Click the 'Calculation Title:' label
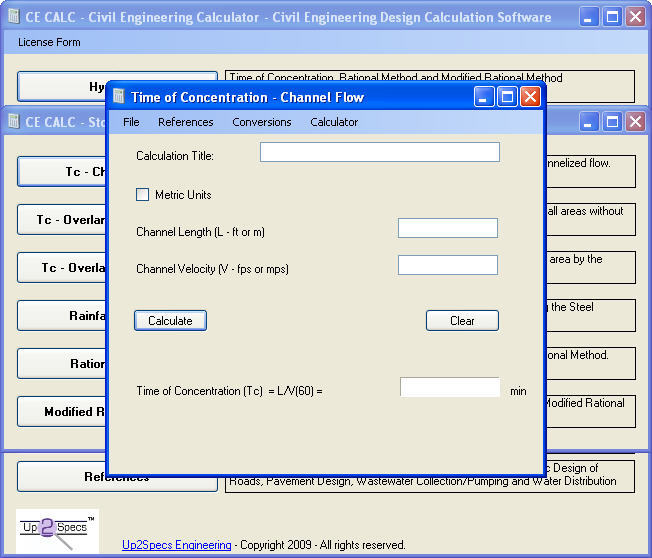 click(x=175, y=156)
